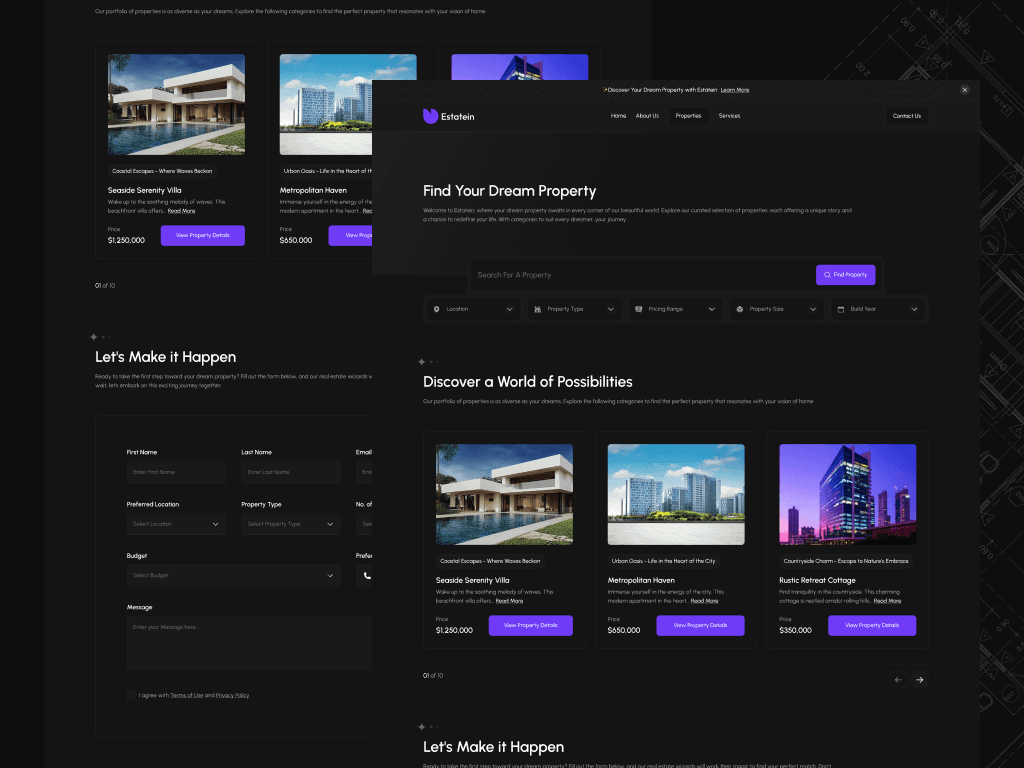Open the Services nav item

click(x=729, y=116)
